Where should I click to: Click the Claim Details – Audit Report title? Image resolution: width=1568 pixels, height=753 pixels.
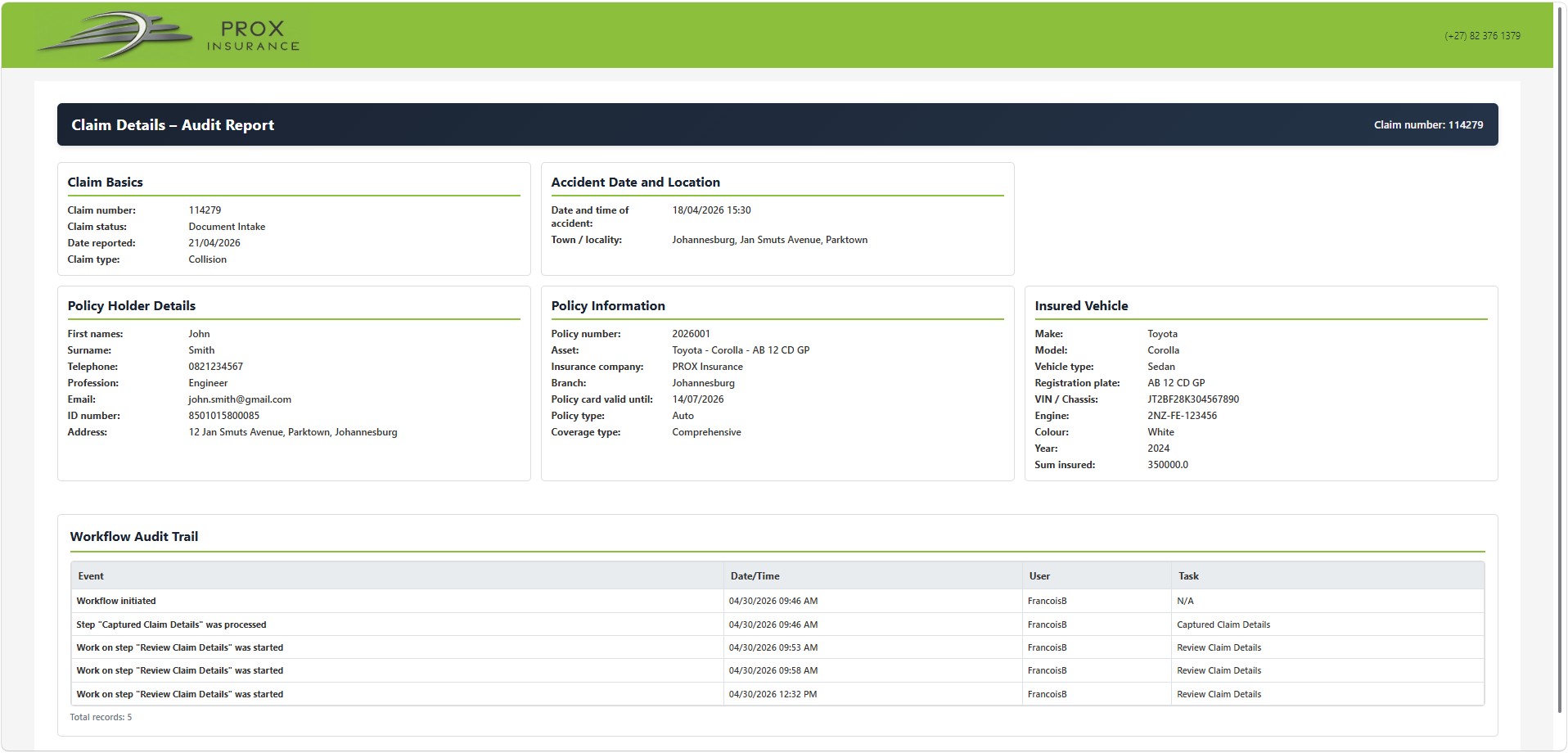coord(173,125)
